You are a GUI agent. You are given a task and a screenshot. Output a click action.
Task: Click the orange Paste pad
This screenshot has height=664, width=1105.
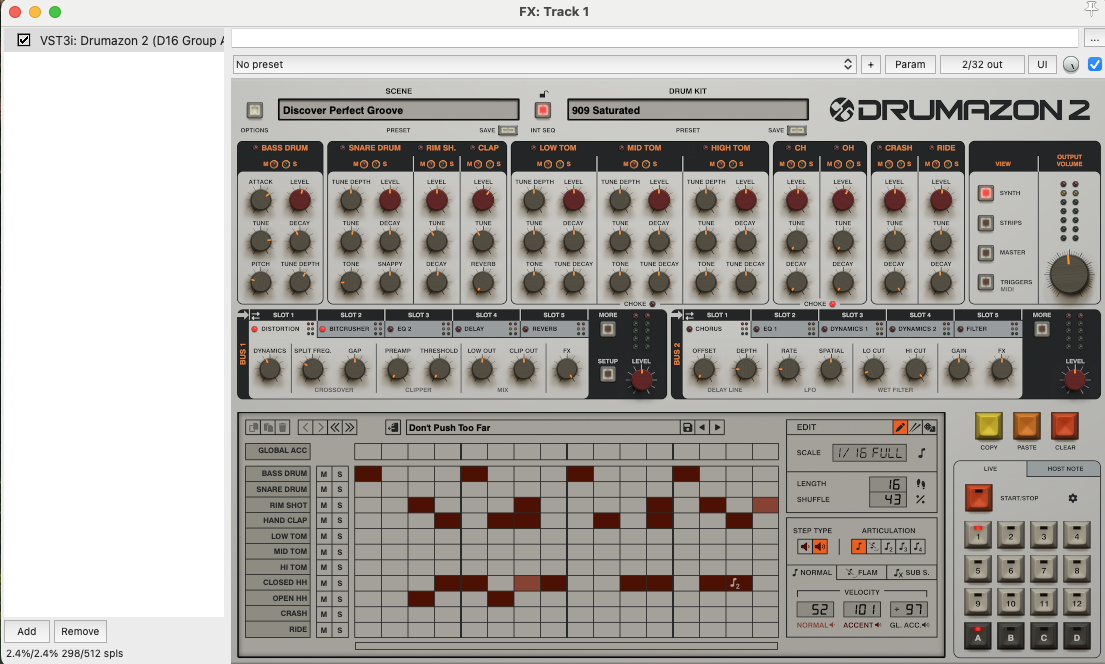click(x=1027, y=426)
